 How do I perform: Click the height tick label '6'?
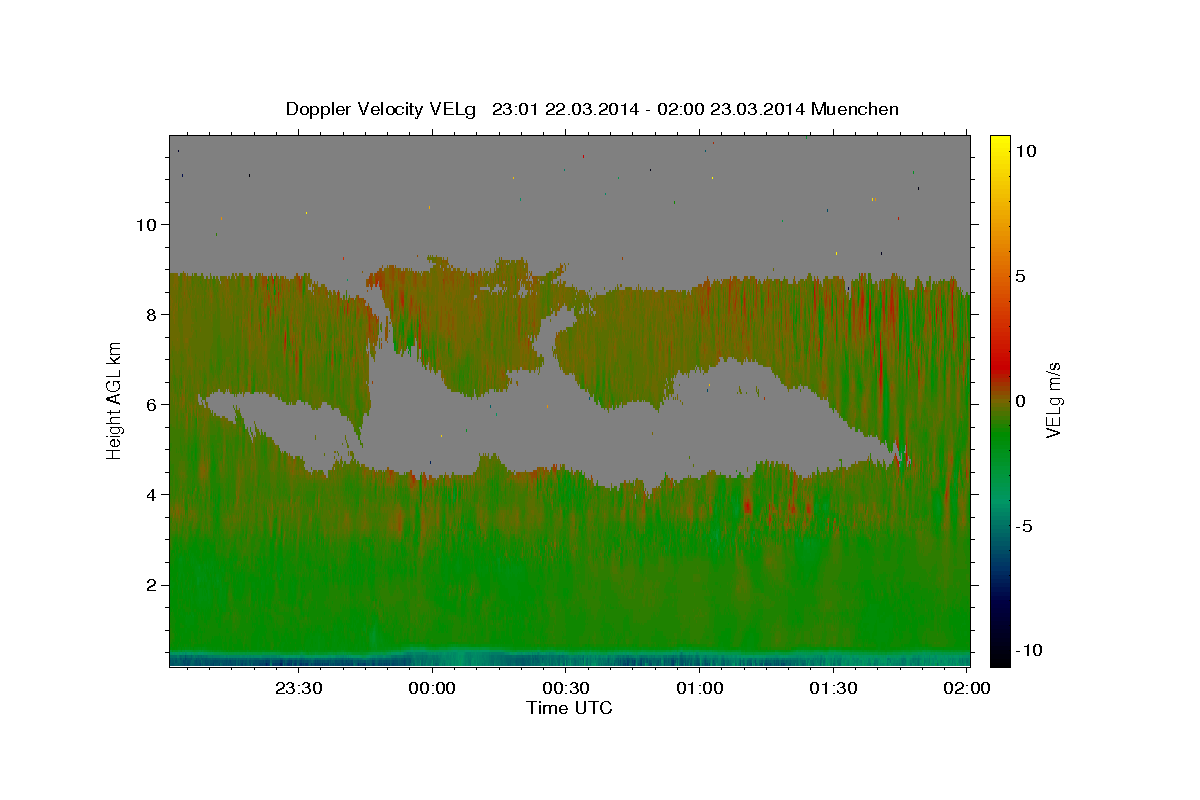tap(153, 404)
